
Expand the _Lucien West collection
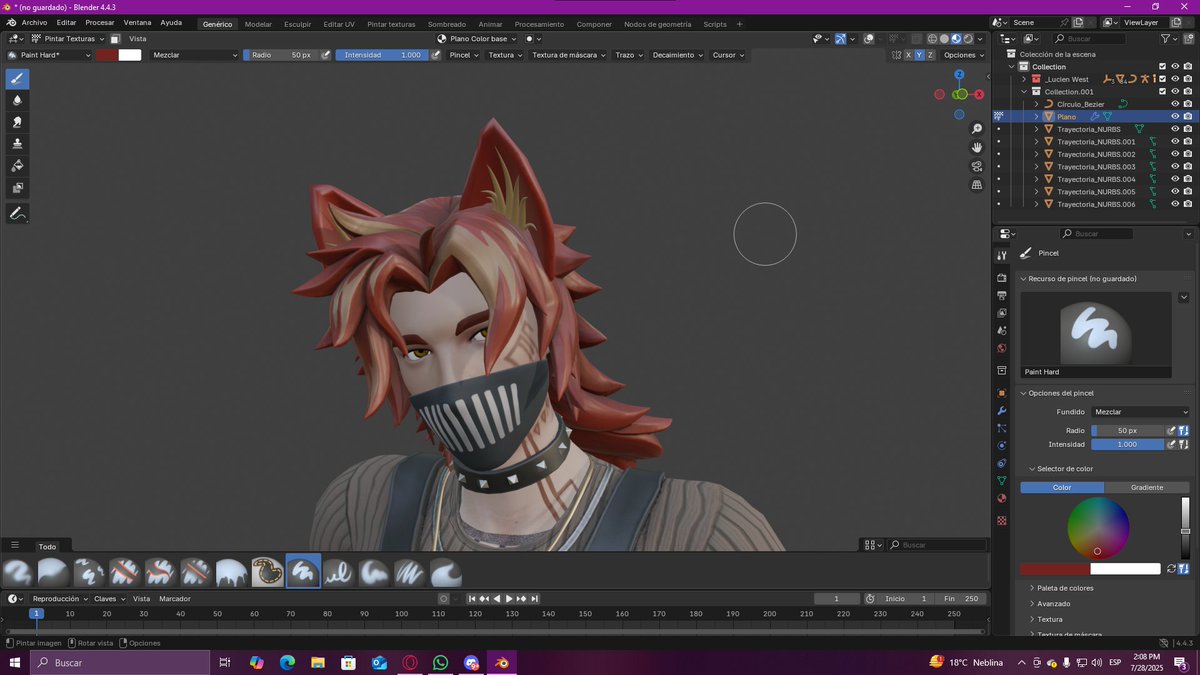1024,79
